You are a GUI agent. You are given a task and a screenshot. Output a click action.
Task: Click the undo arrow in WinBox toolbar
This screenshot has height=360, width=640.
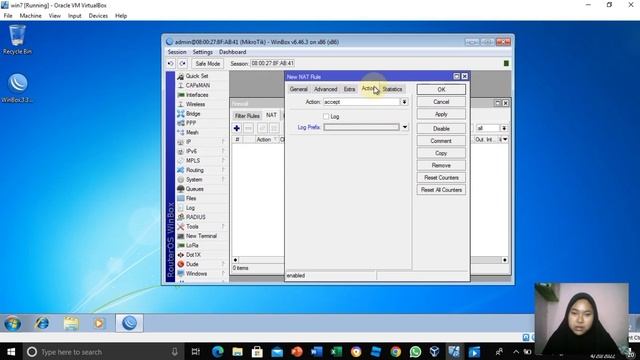coord(171,64)
